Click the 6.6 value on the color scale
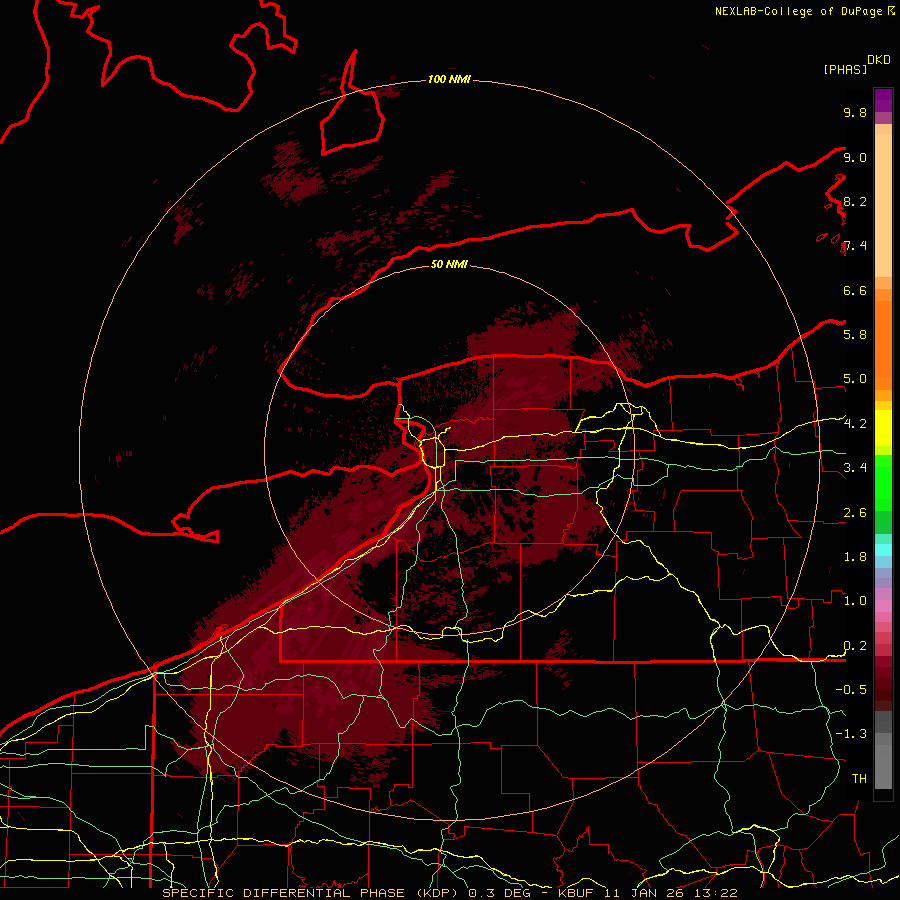The image size is (900, 900). [855, 290]
